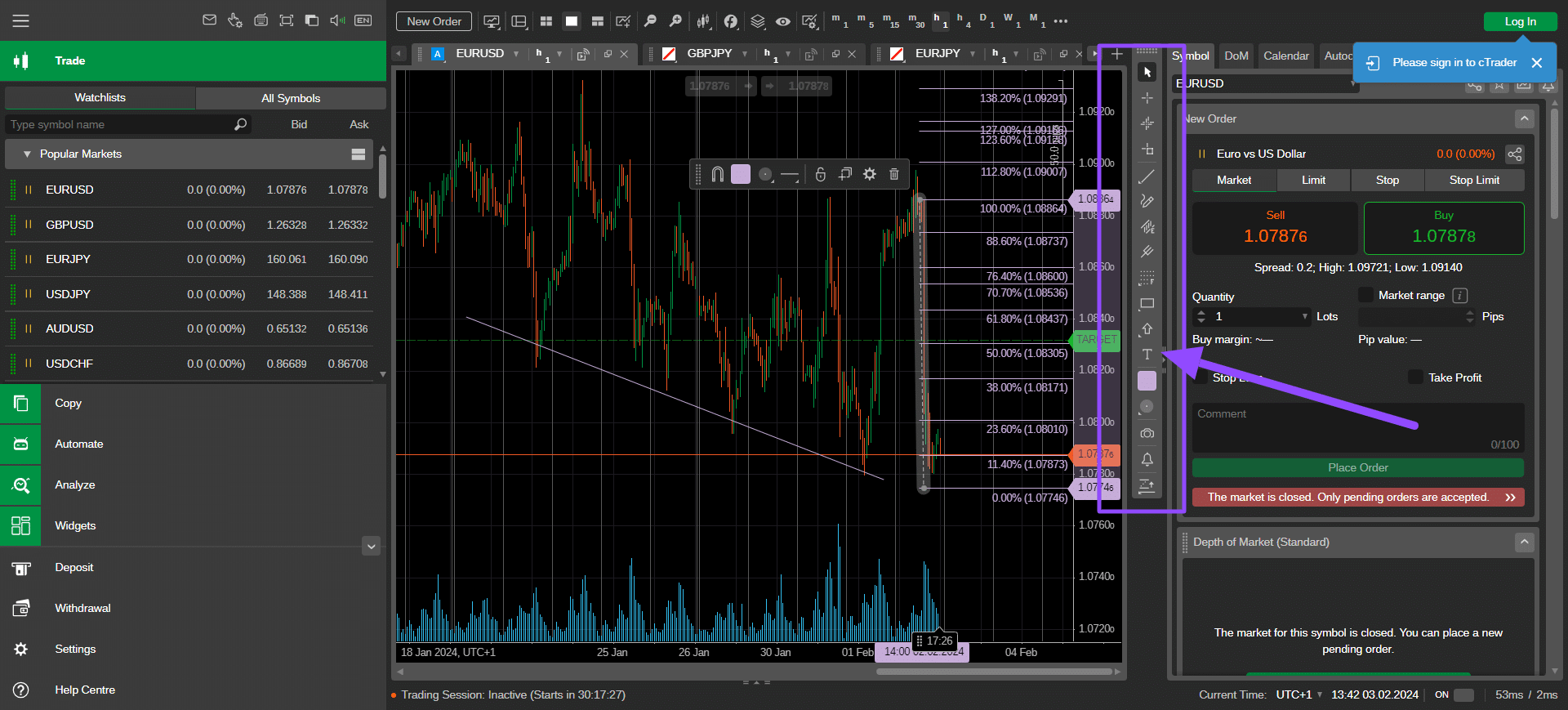Select the h4 timeframe
1568x710 pixels.
(964, 20)
